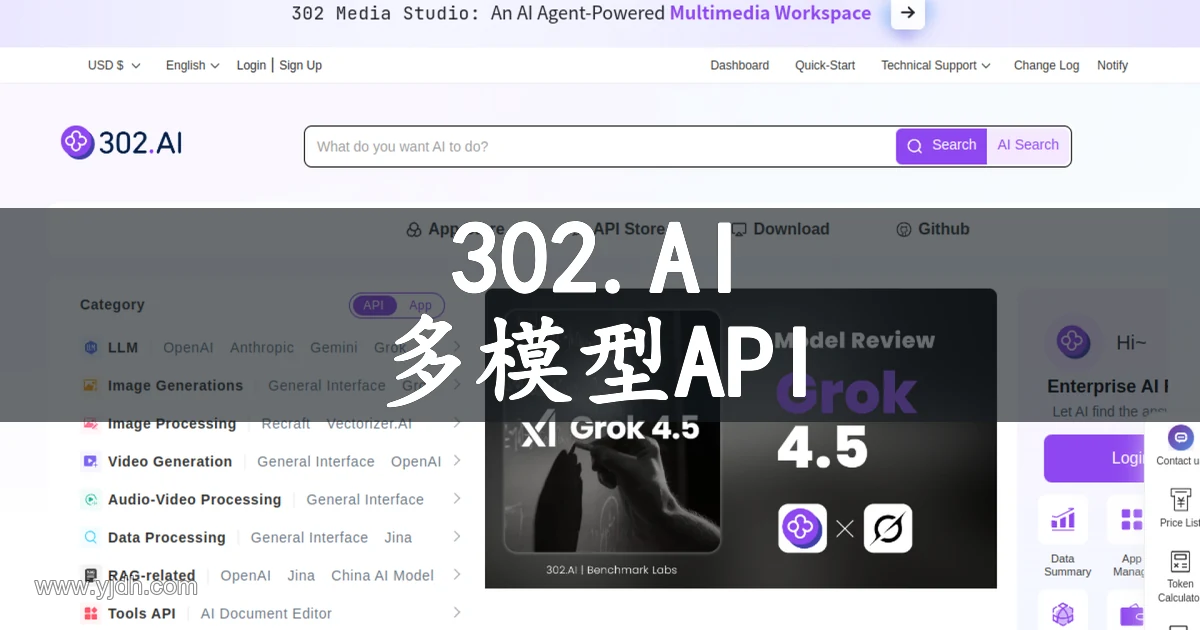
Task: Select General Interface in the Image Generations row
Action: pos(327,386)
